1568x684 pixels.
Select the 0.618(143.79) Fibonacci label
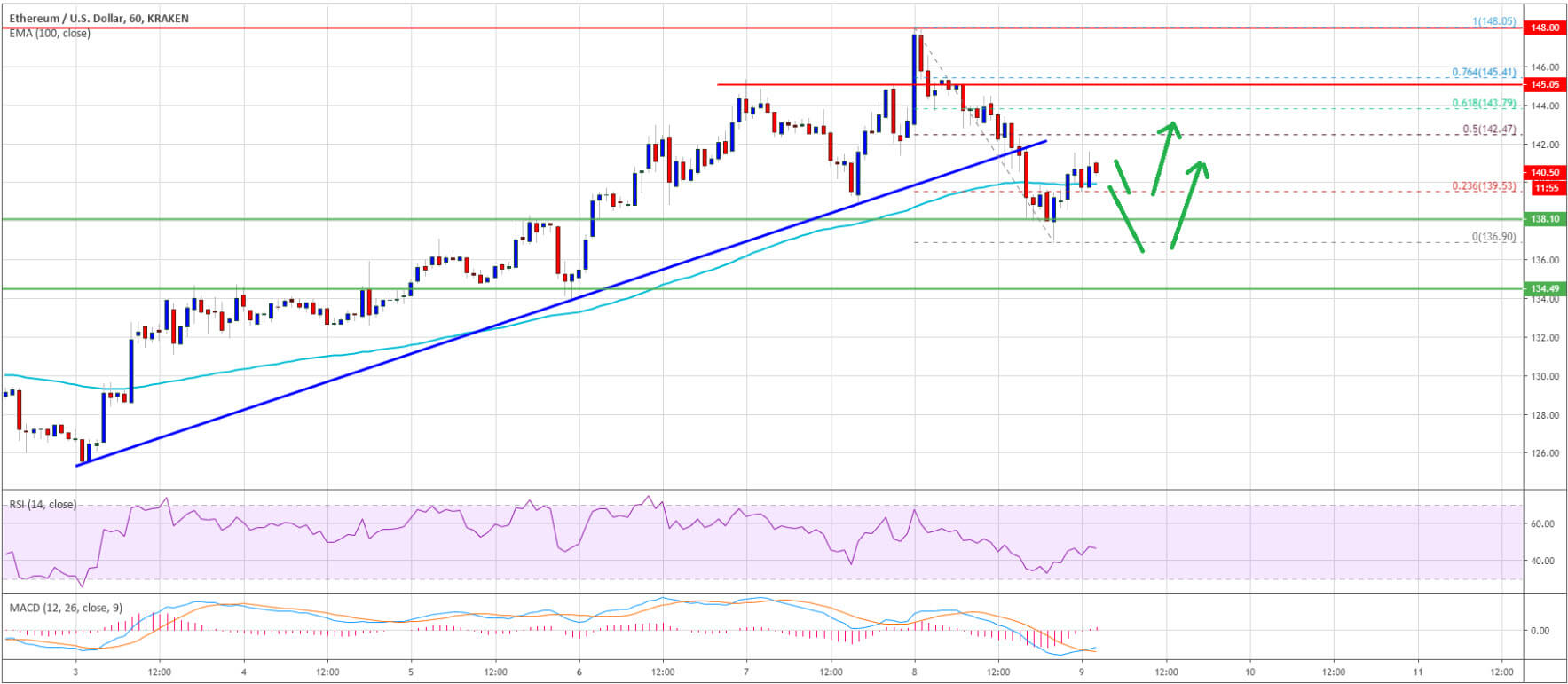[1484, 104]
